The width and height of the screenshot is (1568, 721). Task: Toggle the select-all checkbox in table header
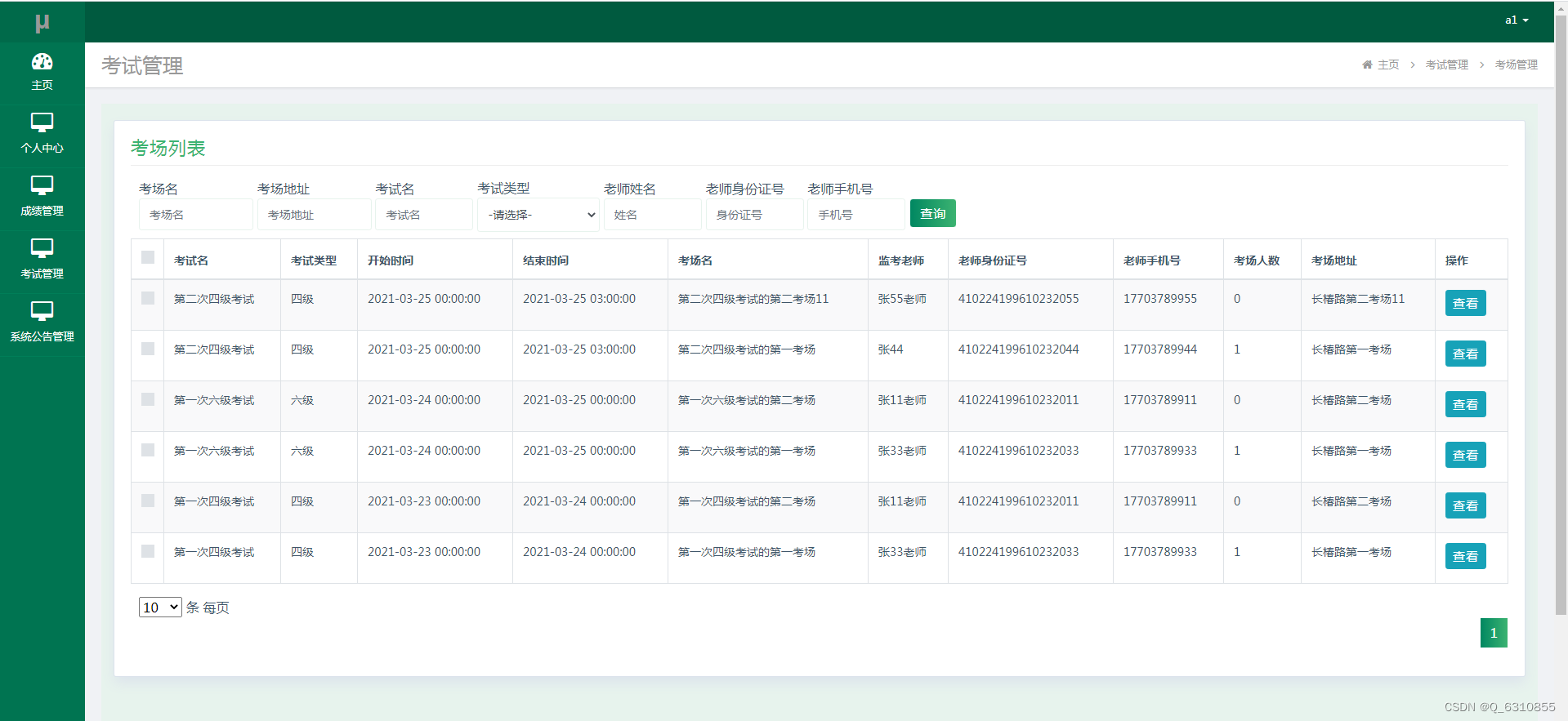click(x=148, y=257)
